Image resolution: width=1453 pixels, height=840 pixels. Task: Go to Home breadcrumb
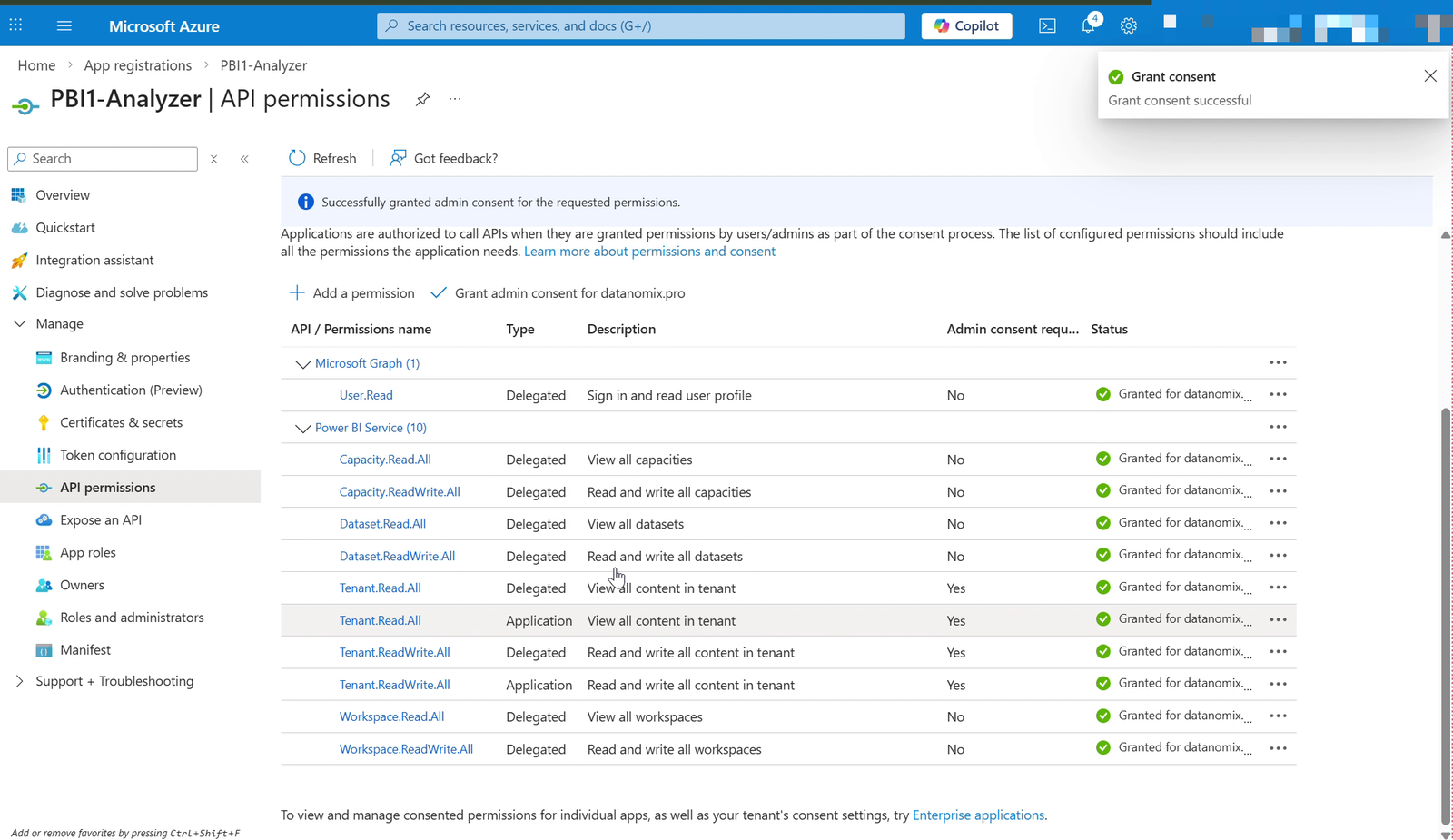[x=36, y=65]
